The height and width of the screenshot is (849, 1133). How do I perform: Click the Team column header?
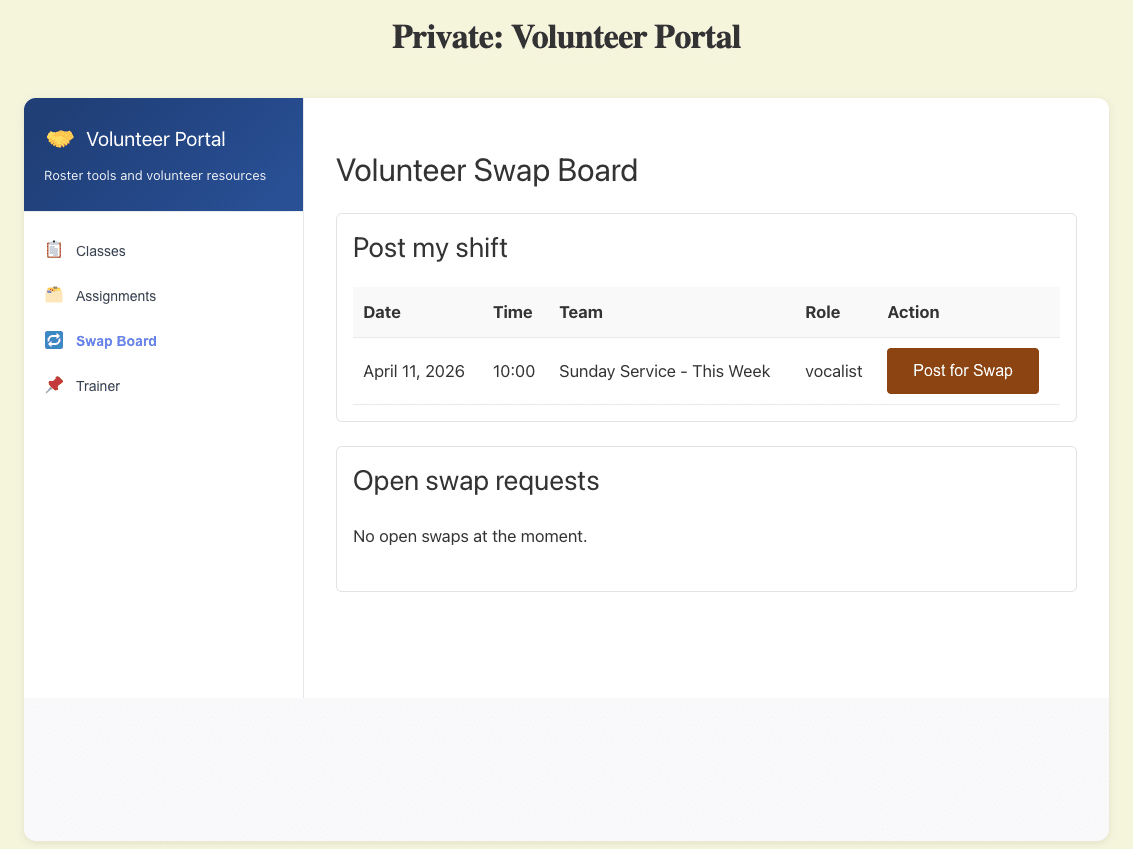tap(581, 312)
